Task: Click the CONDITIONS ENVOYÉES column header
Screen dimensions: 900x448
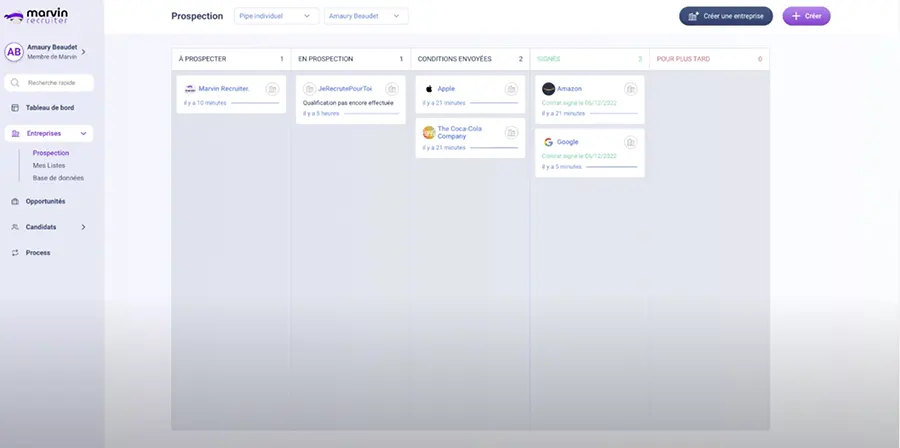Action: [x=470, y=59]
